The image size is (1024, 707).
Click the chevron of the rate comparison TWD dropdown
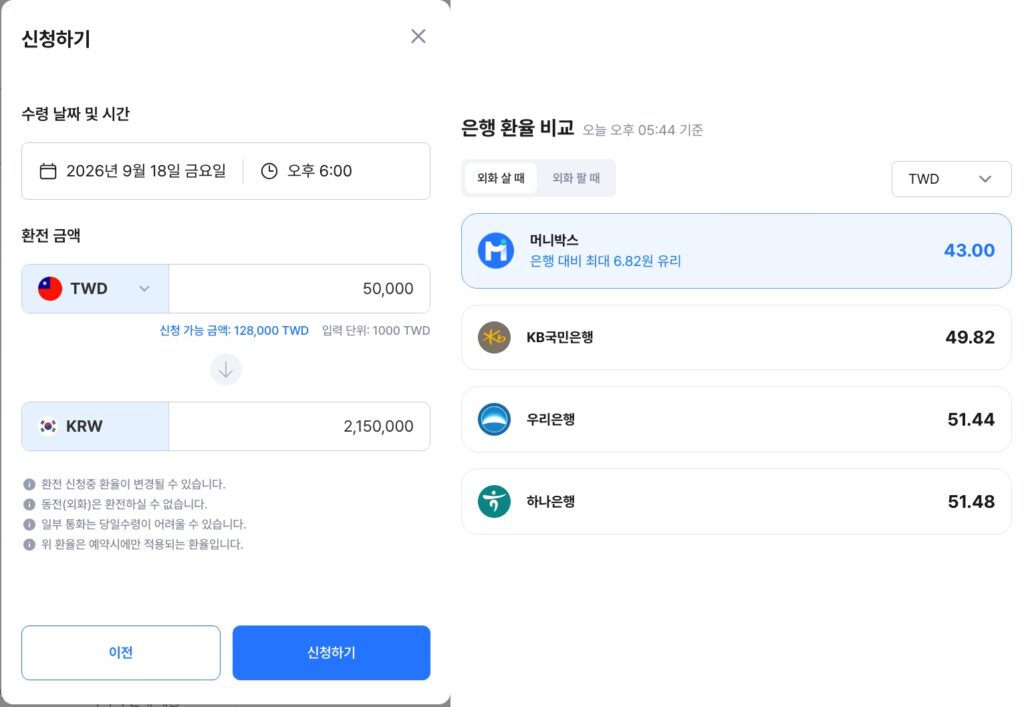pos(985,179)
